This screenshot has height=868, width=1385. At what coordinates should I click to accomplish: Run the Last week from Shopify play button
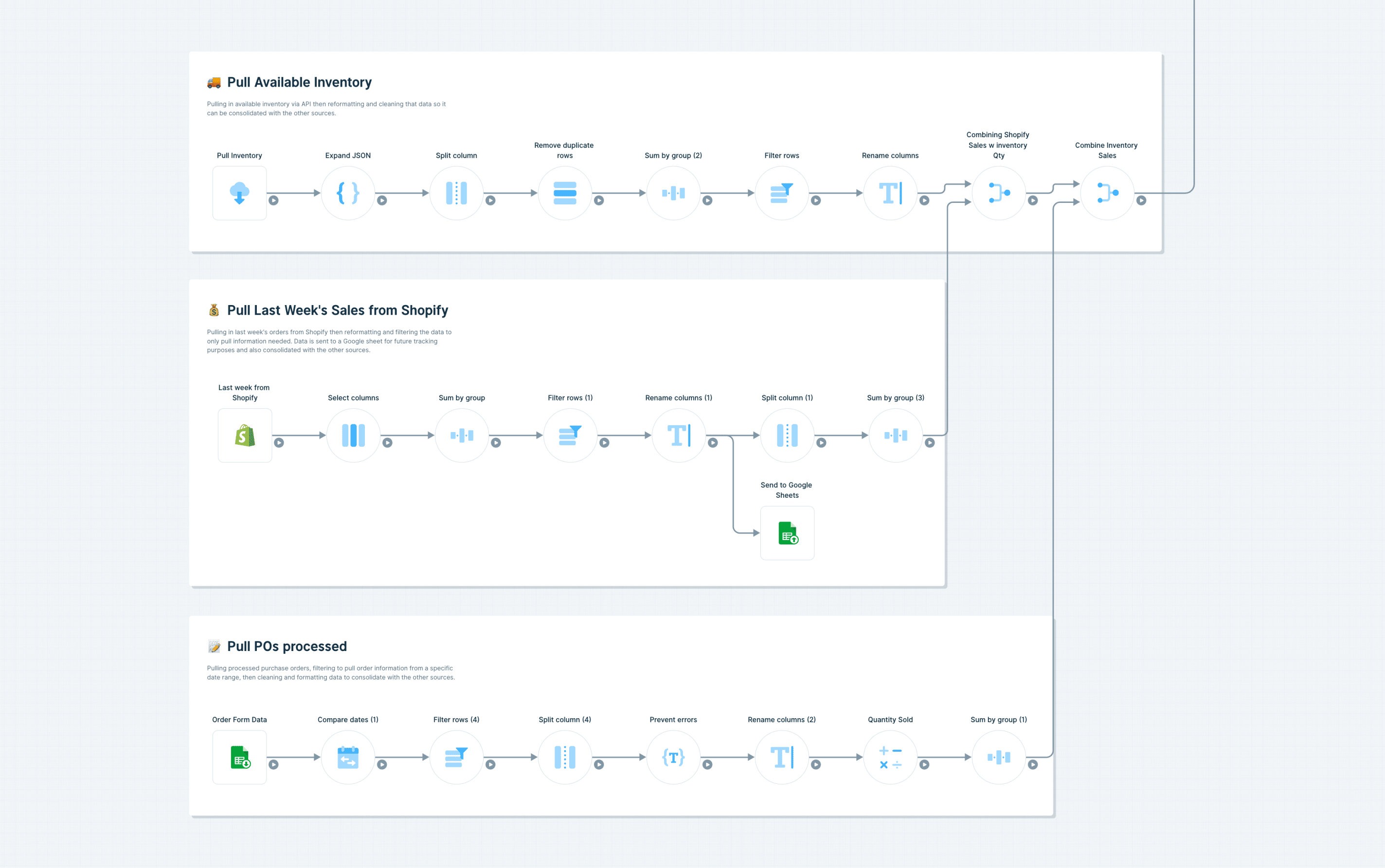(279, 443)
